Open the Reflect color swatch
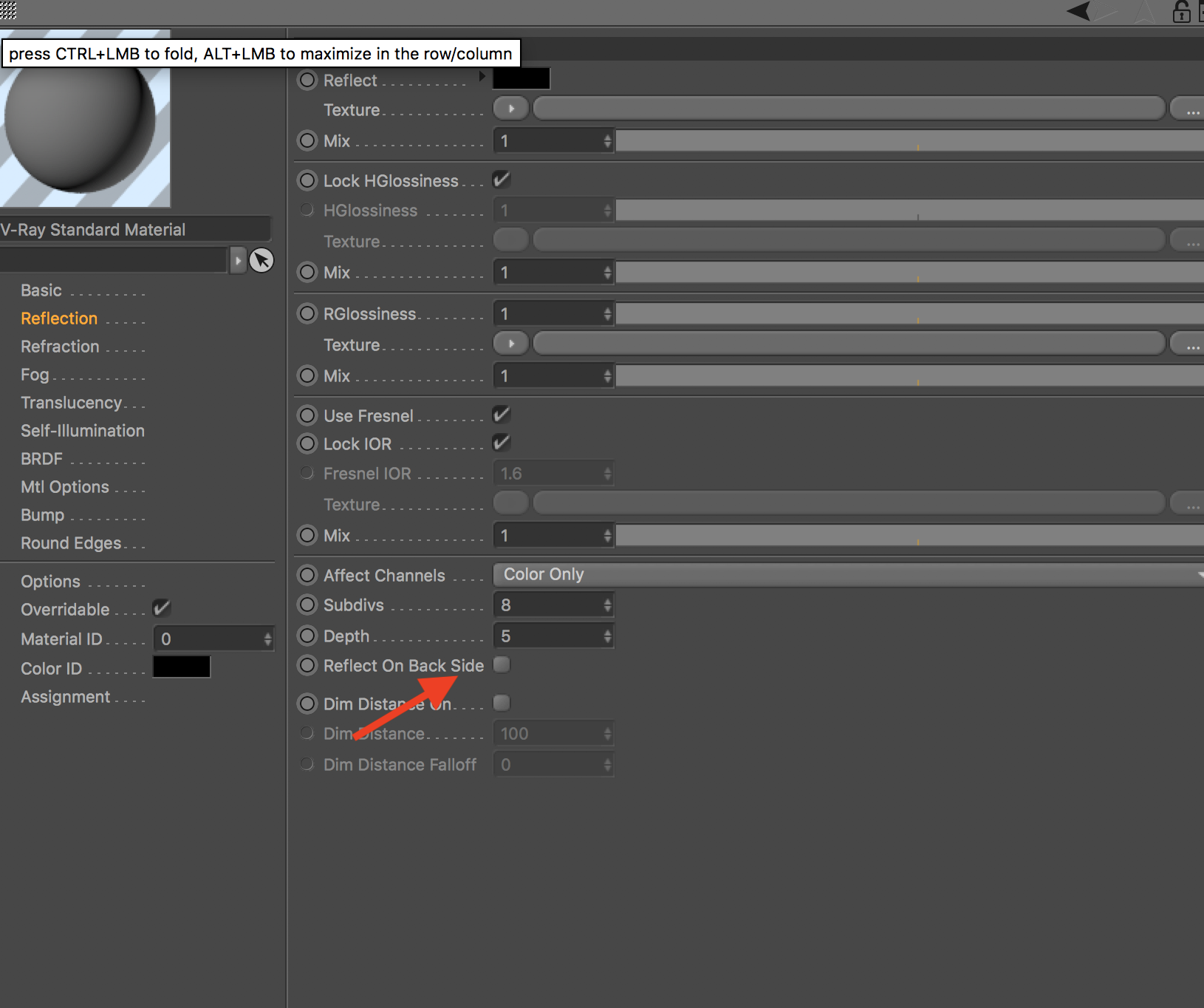The height and width of the screenshot is (1008, 1204). [521, 78]
